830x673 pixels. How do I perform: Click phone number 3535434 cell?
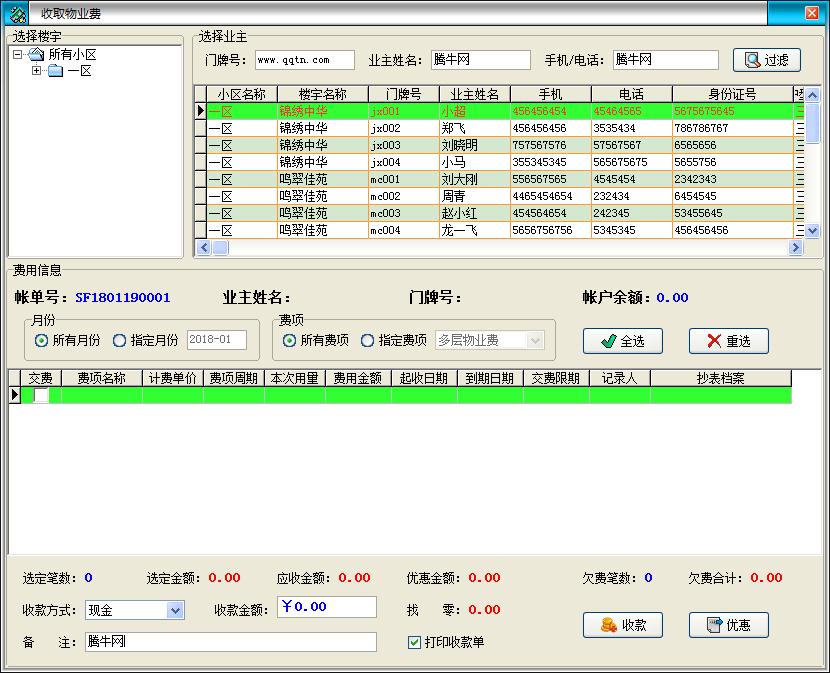631,128
